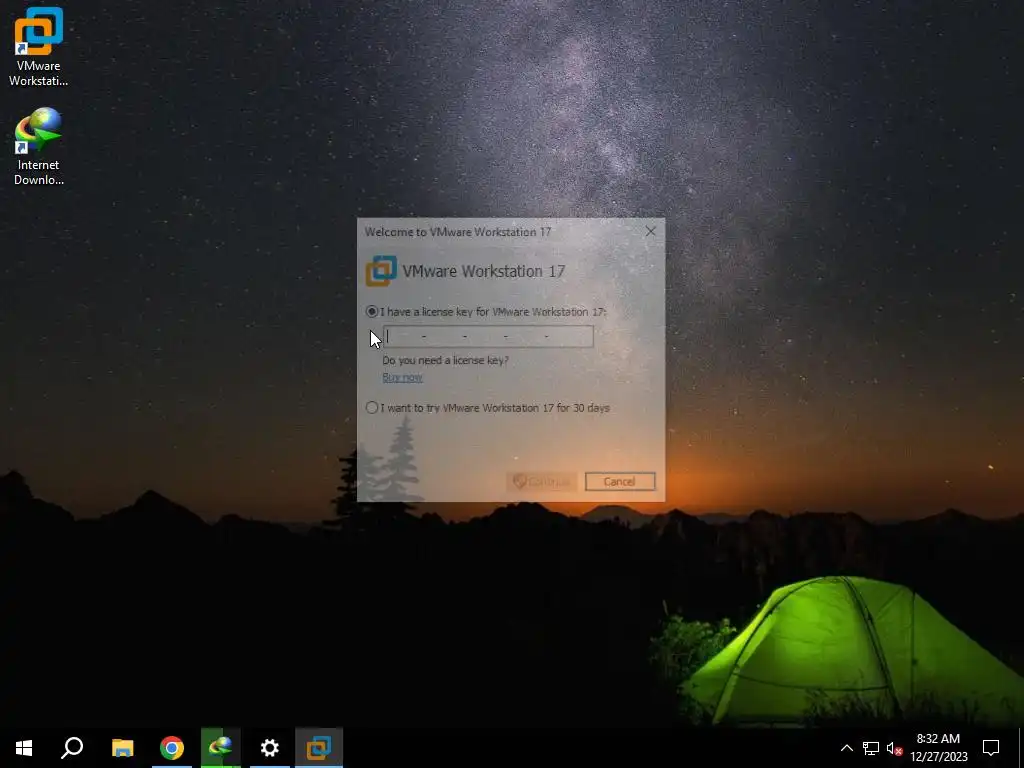This screenshot has width=1024, height=768.
Task: Open the Windows Start menu
Action: click(x=24, y=748)
